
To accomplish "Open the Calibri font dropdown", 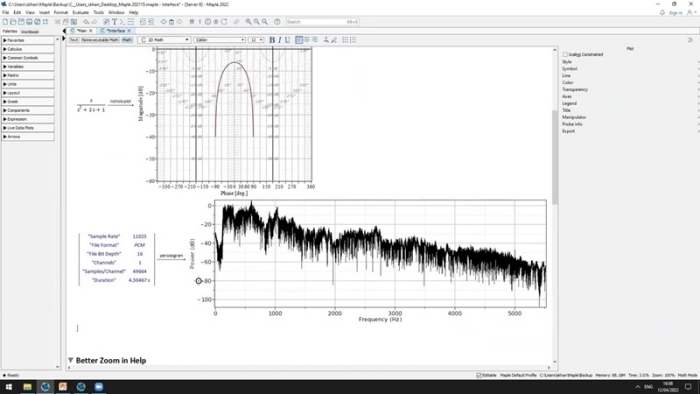I will click(220, 40).
